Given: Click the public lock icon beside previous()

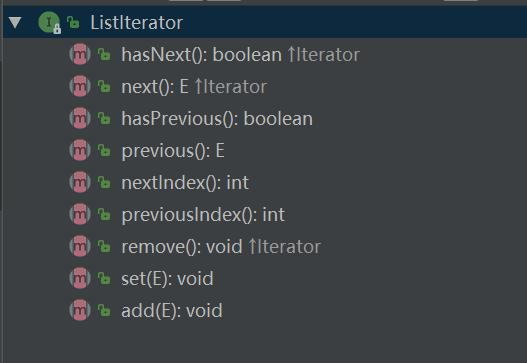Looking at the screenshot, I should point(104,150).
